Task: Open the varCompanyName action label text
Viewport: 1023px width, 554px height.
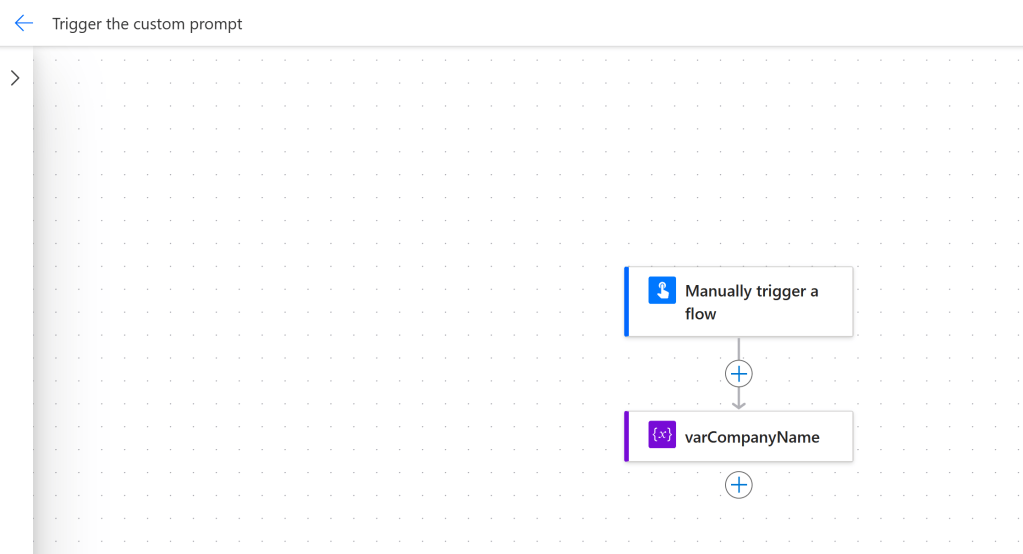Action: point(752,437)
